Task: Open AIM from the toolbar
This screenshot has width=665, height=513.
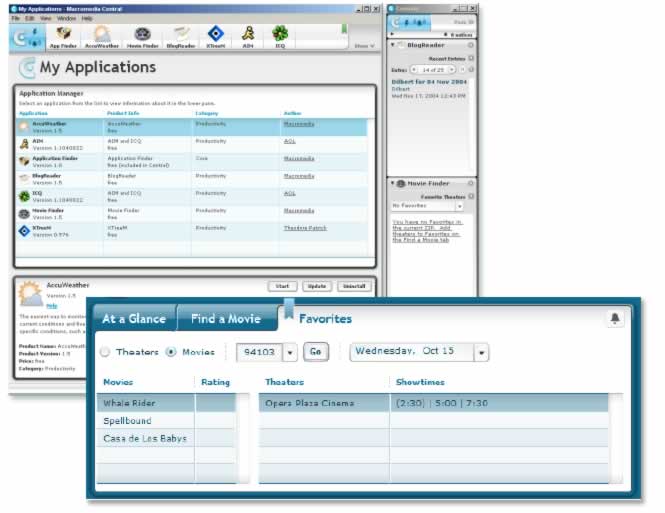Action: point(248,37)
